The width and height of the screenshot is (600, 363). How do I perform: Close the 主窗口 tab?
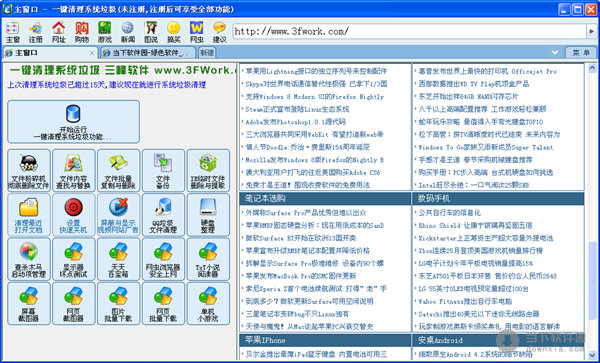[92, 53]
